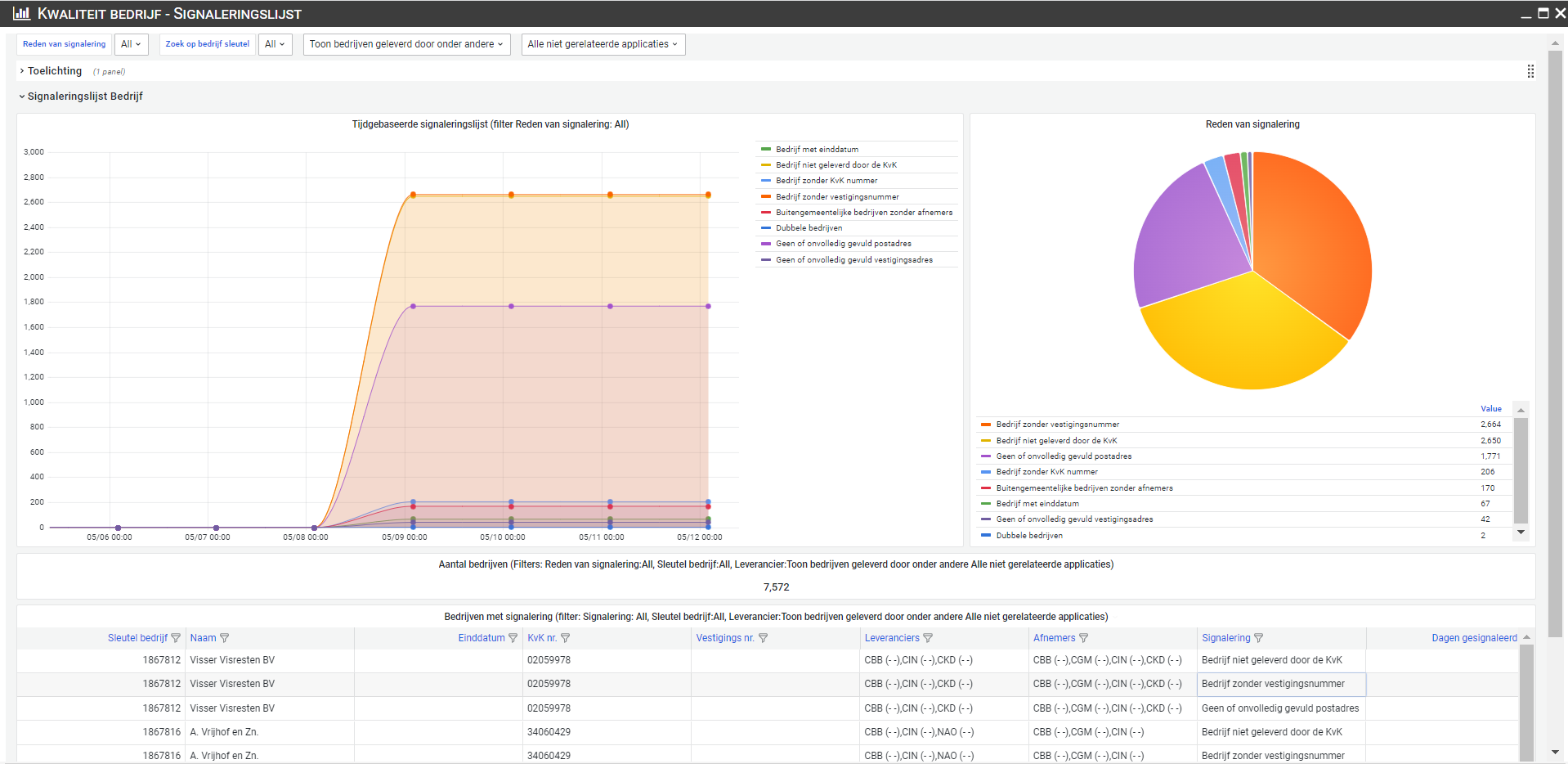Toggle 'Bedrijf met einddatum' series in chart legend
Screen dimensions: 1568x764
pyautogui.click(x=817, y=150)
